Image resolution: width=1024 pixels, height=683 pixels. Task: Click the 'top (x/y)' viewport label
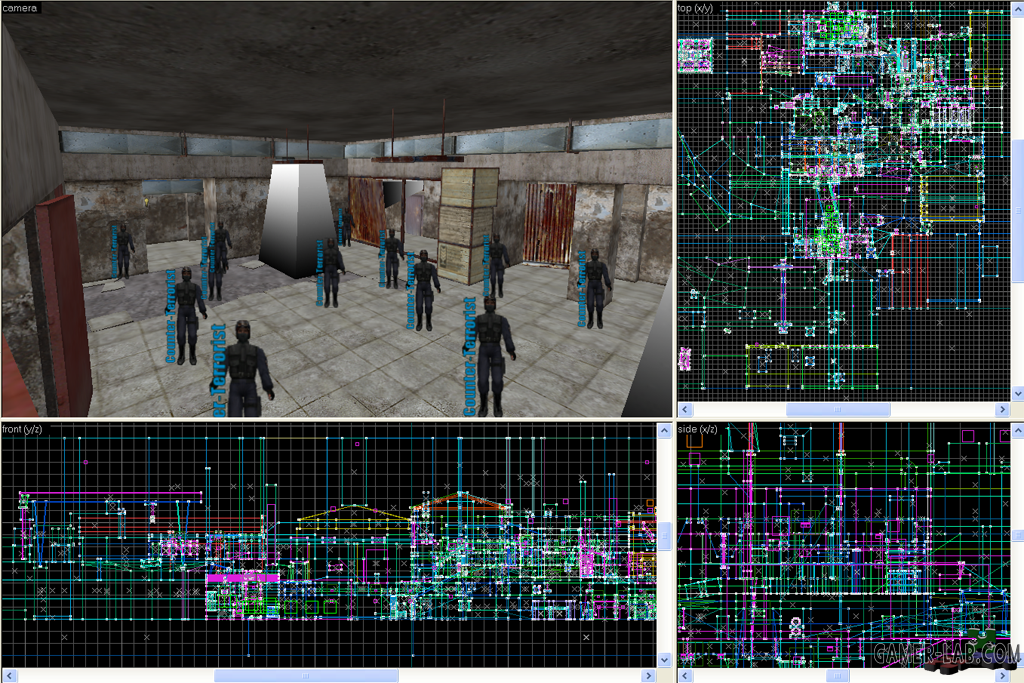coord(695,8)
